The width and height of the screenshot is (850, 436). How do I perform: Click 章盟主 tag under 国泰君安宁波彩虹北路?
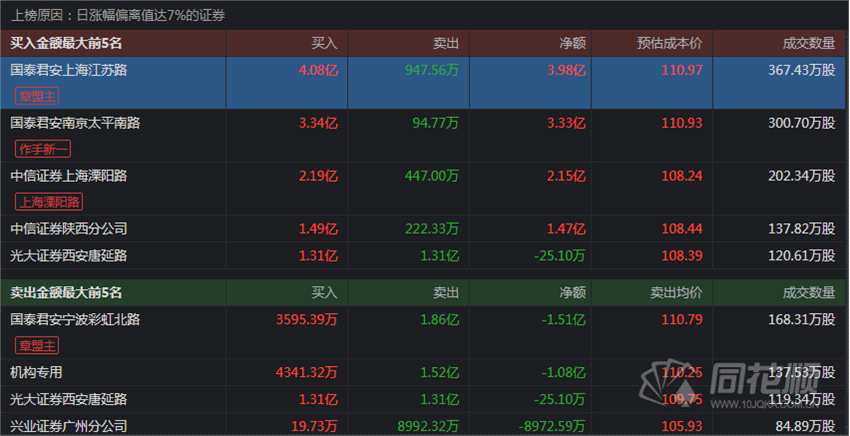coord(37,346)
